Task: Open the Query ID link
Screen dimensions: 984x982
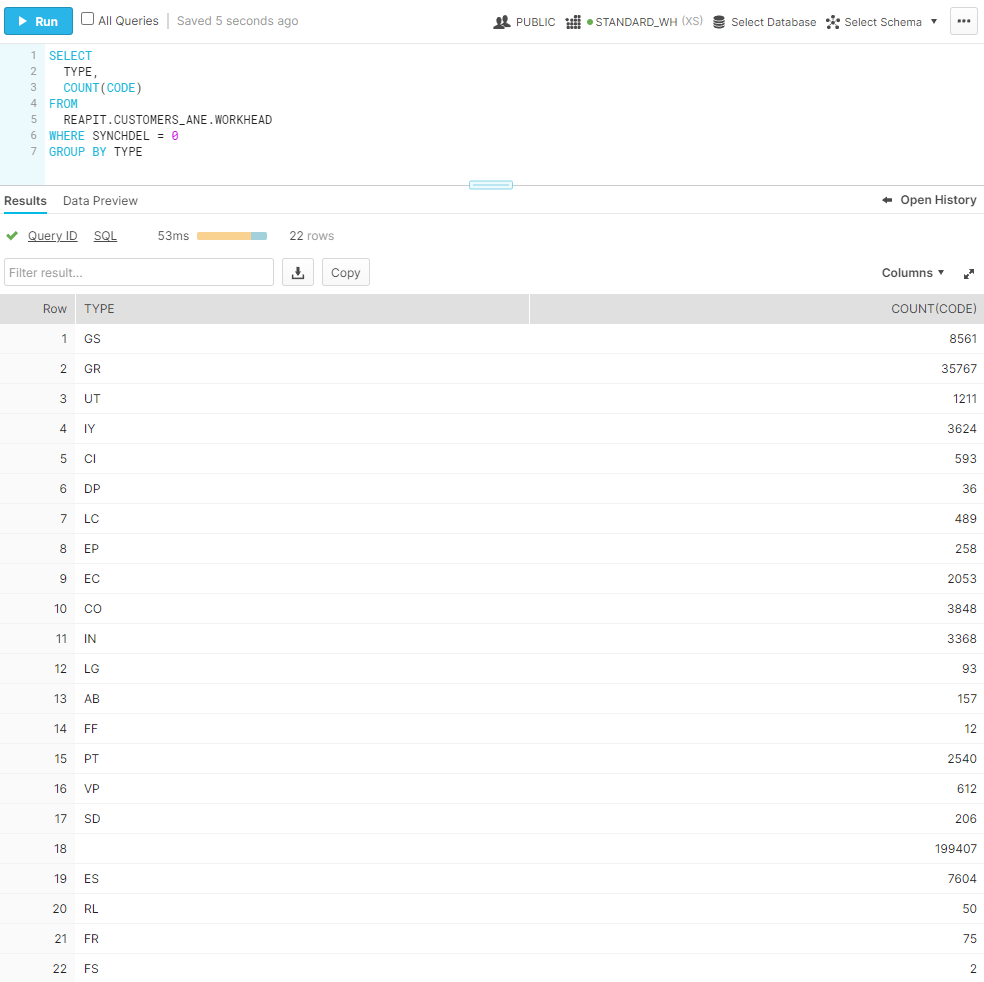Action: [x=52, y=236]
